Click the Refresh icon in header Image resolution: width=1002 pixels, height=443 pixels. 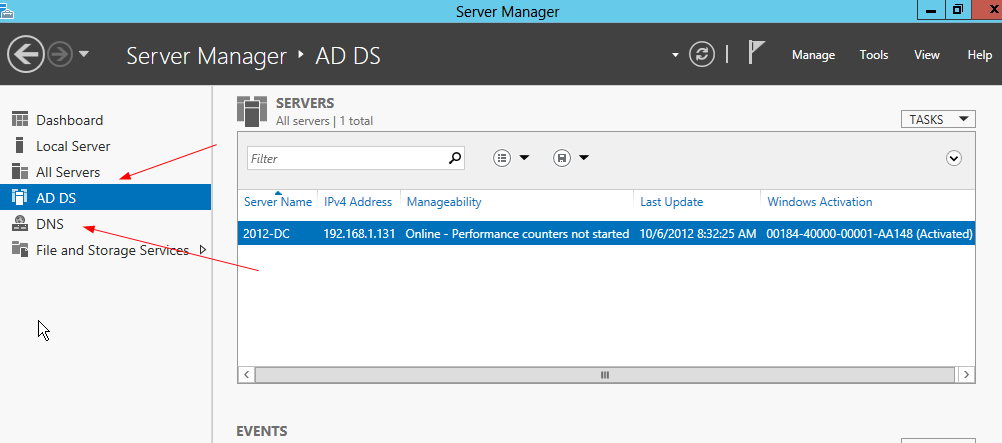(x=702, y=54)
